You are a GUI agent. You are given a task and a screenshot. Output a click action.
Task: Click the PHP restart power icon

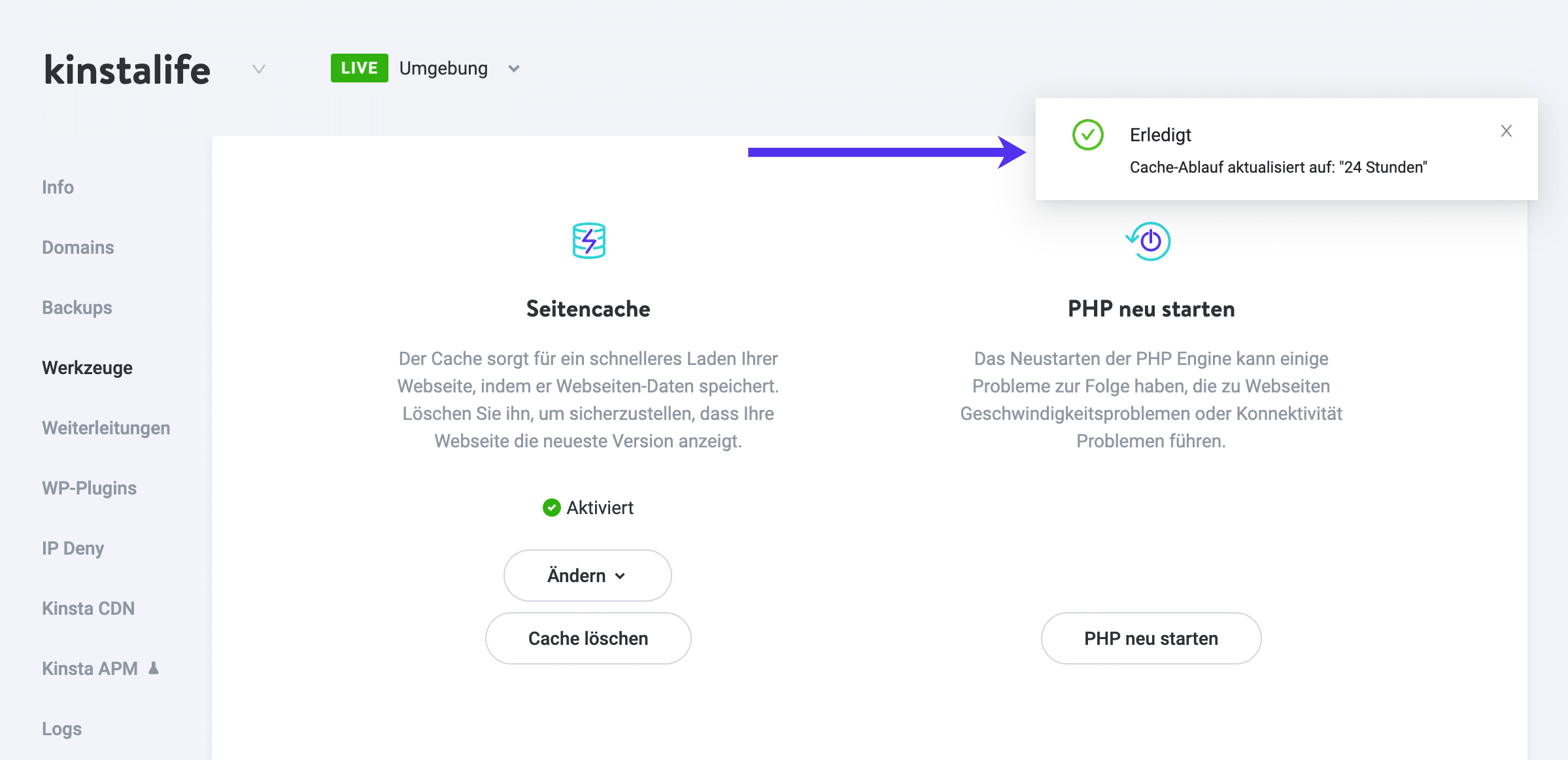tap(1149, 241)
